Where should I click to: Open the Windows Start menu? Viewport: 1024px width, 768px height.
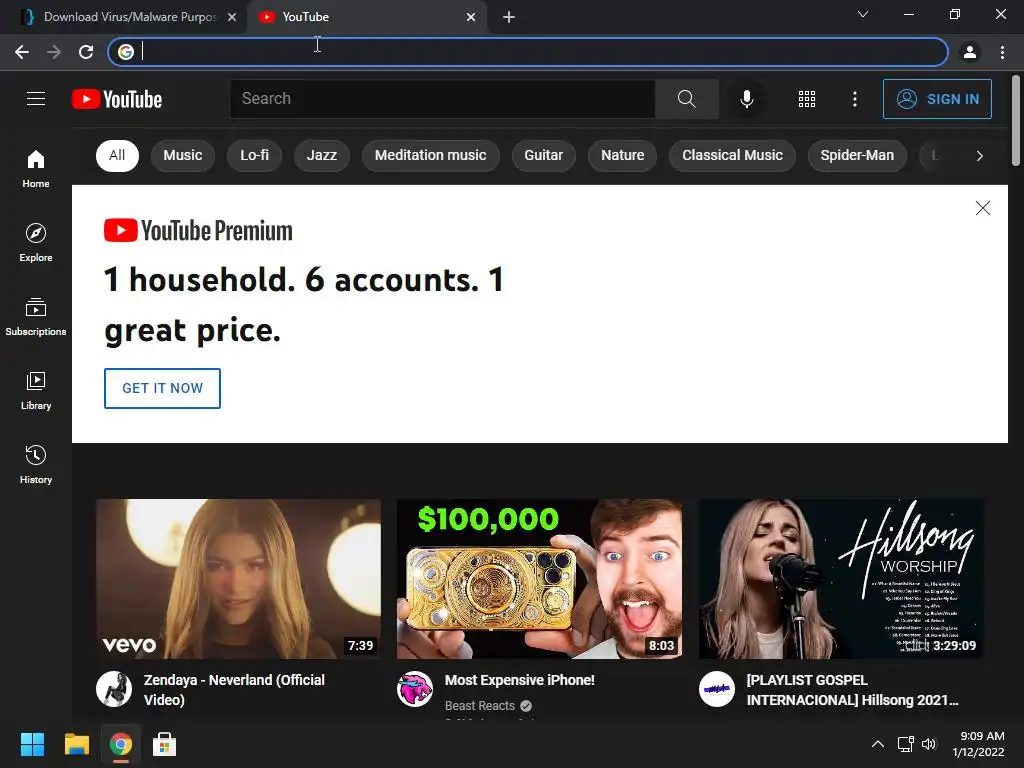pyautogui.click(x=32, y=744)
